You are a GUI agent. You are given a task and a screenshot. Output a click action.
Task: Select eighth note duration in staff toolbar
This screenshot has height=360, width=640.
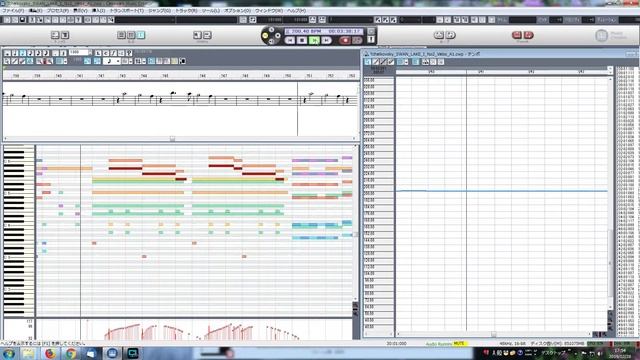coord(31,53)
